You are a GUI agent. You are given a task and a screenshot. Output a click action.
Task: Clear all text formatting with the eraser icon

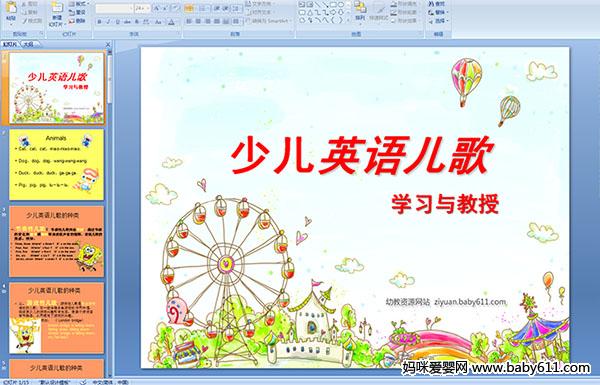175,8
